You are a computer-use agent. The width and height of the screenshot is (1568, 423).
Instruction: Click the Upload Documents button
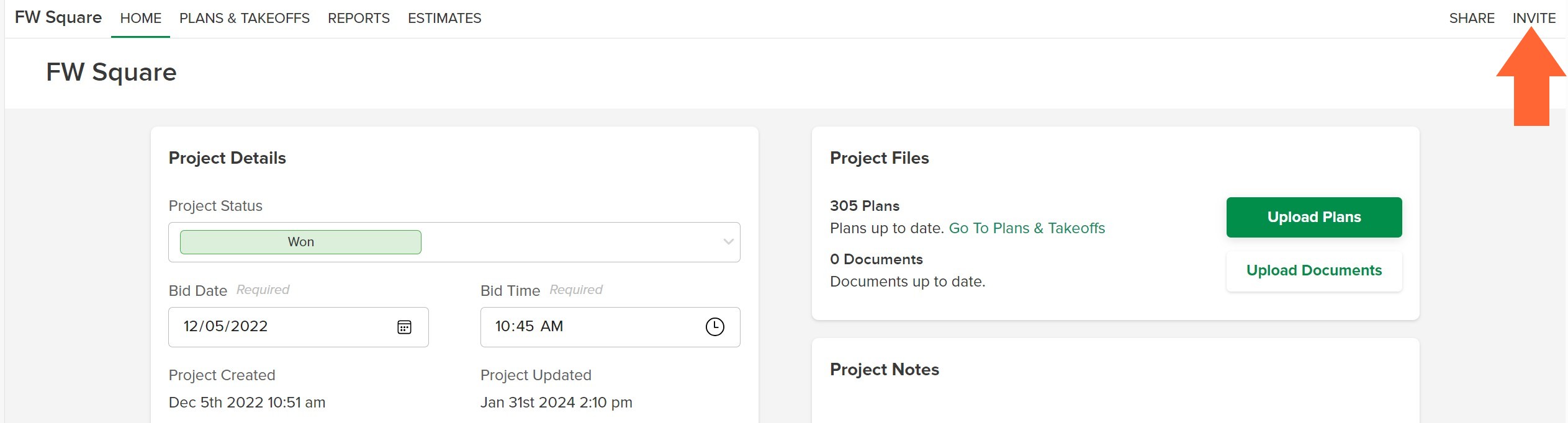1313,270
